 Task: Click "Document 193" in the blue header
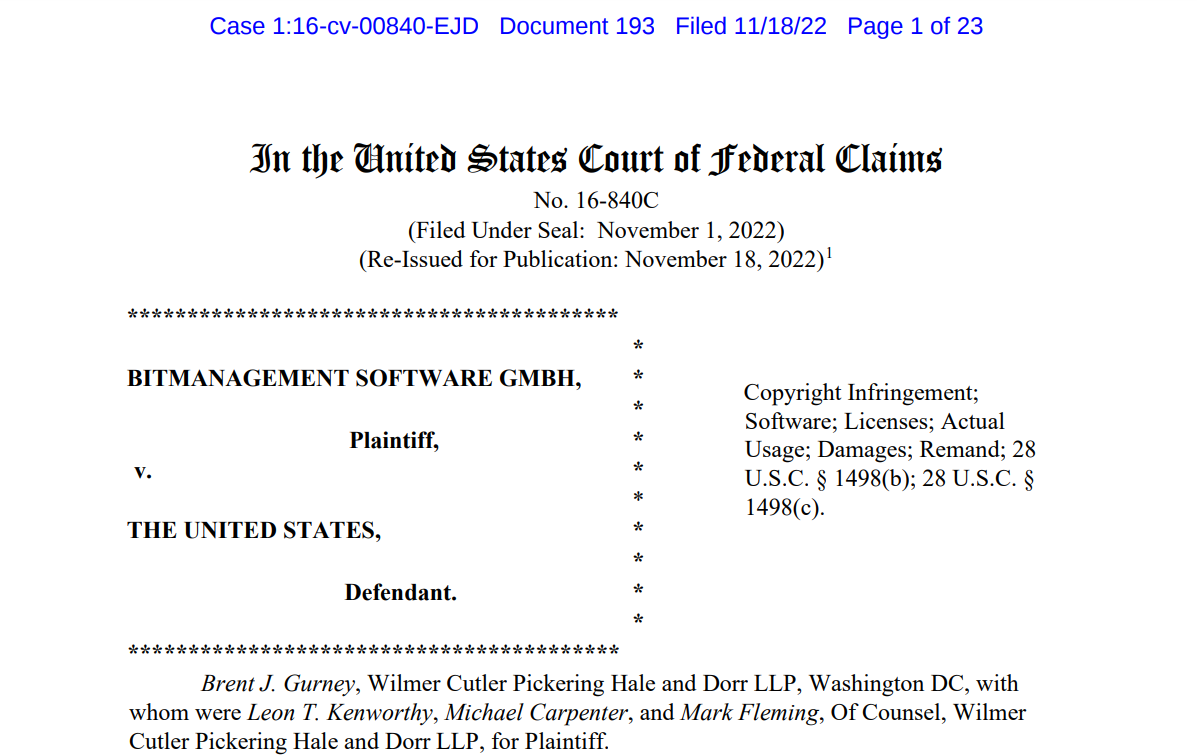[577, 27]
